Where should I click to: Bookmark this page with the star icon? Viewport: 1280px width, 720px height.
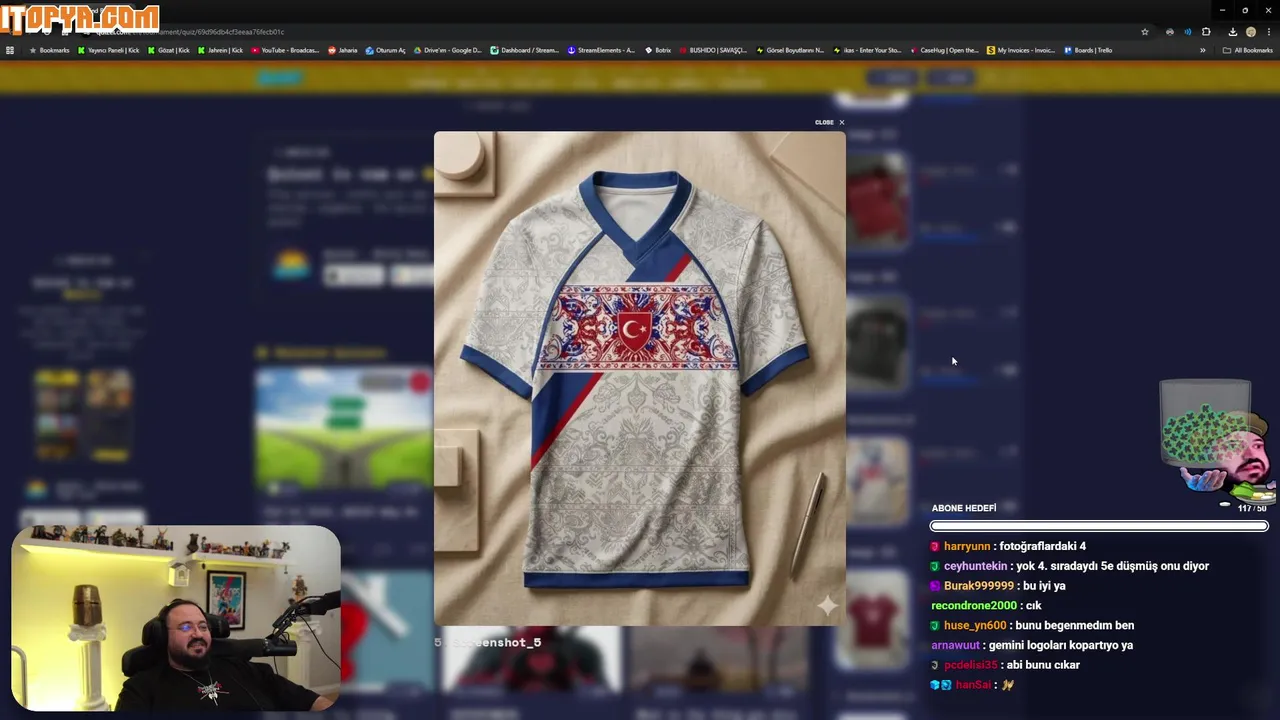[x=1145, y=32]
